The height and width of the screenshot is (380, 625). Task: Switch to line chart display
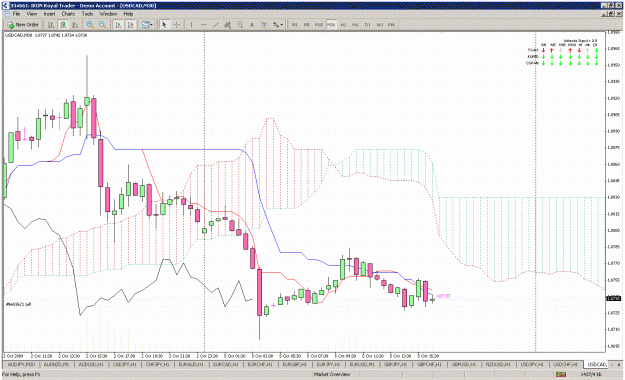pyautogui.click(x=75, y=25)
